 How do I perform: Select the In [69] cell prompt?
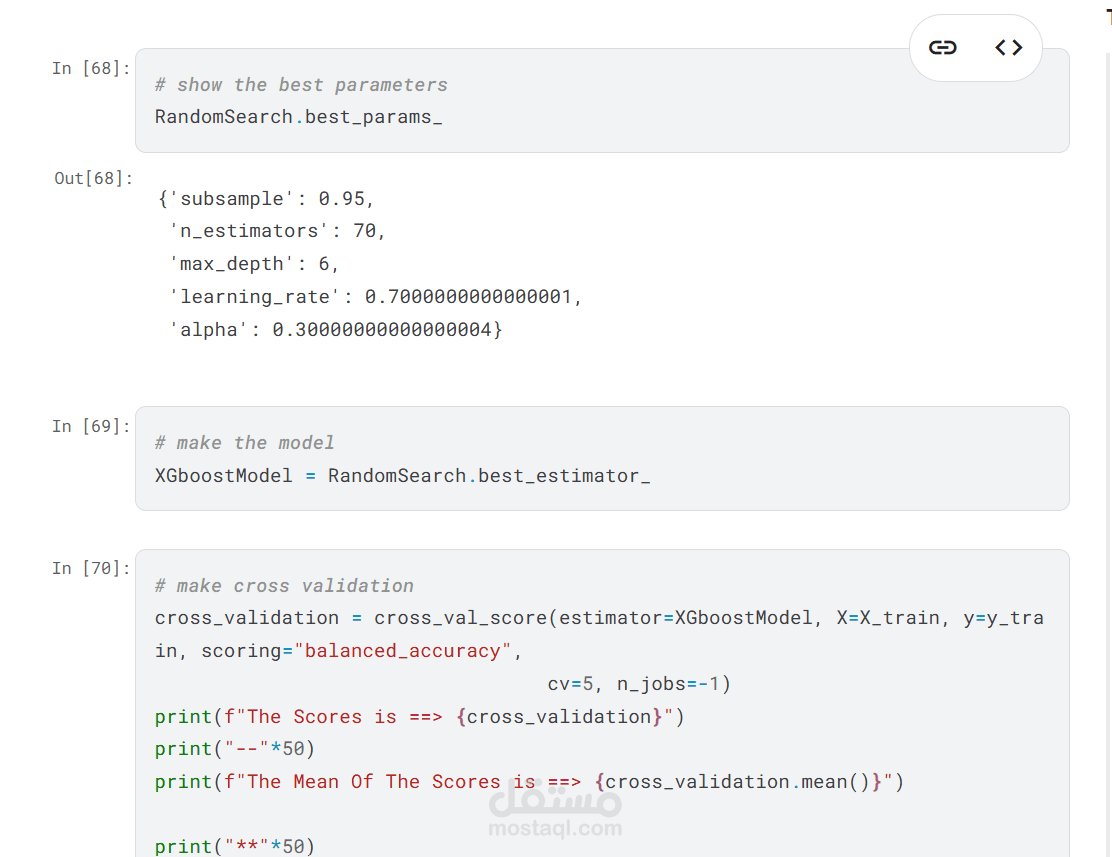[91, 426]
